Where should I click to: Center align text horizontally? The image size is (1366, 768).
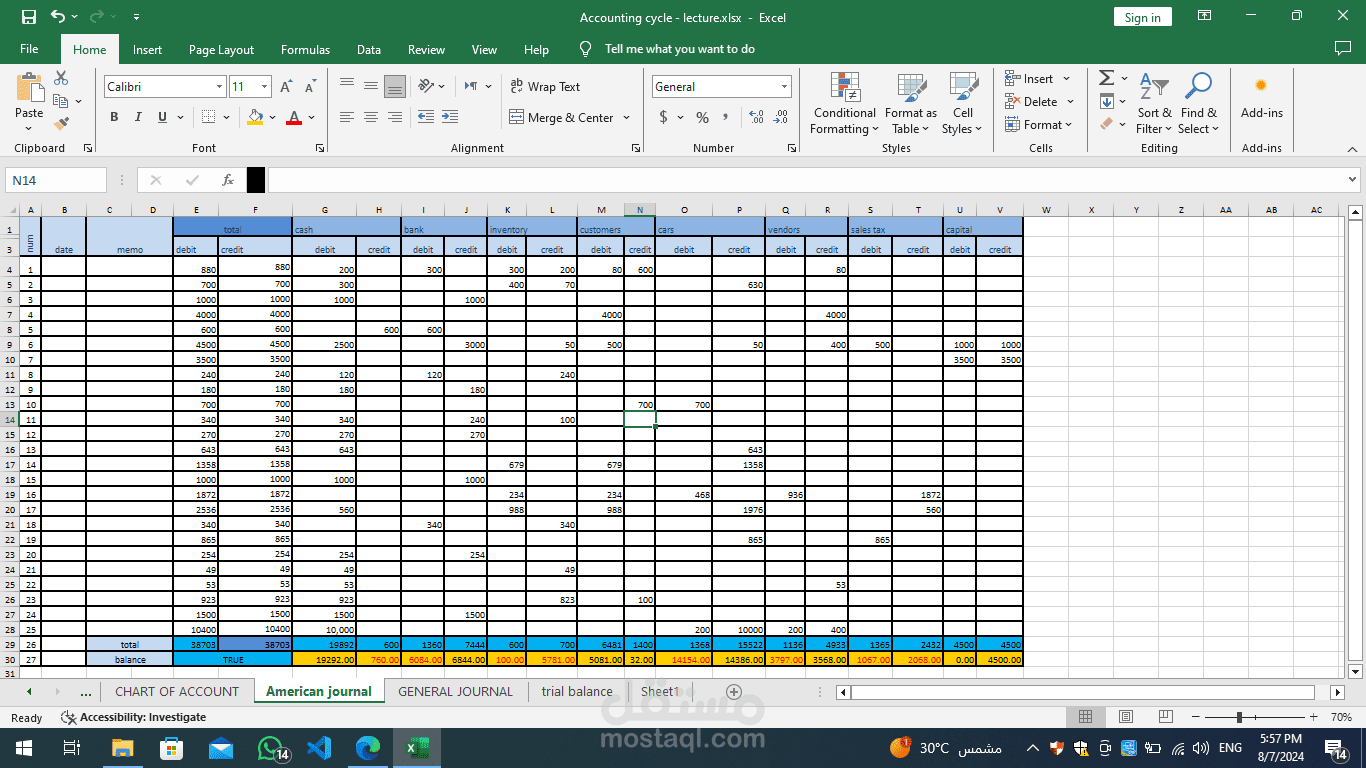pos(370,117)
